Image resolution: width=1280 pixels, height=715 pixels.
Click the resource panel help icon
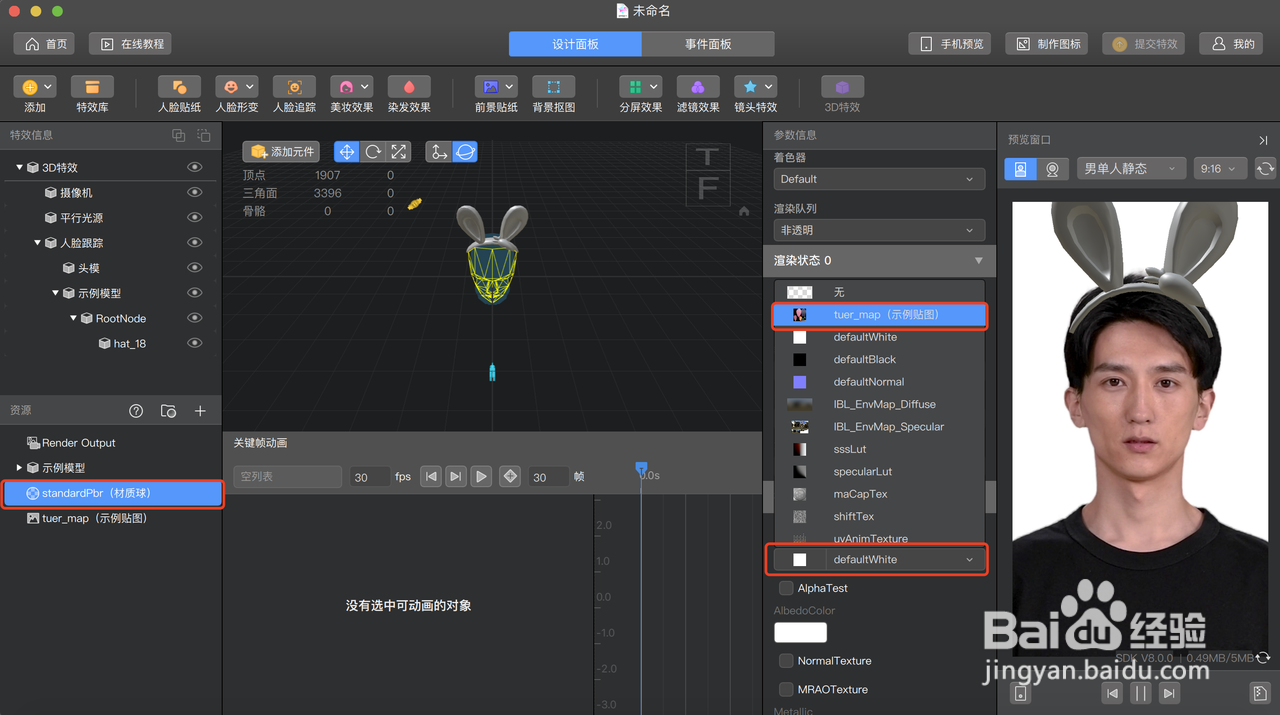pos(136,411)
